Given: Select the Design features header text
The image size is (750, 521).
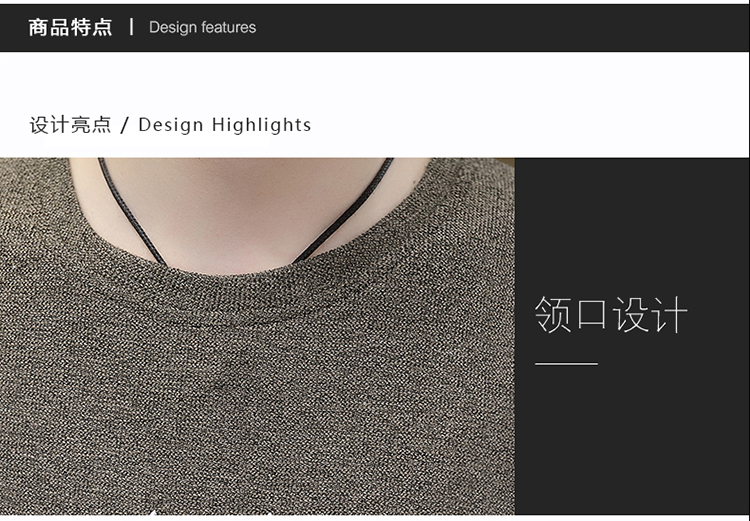Looking at the screenshot, I should click(x=202, y=27).
